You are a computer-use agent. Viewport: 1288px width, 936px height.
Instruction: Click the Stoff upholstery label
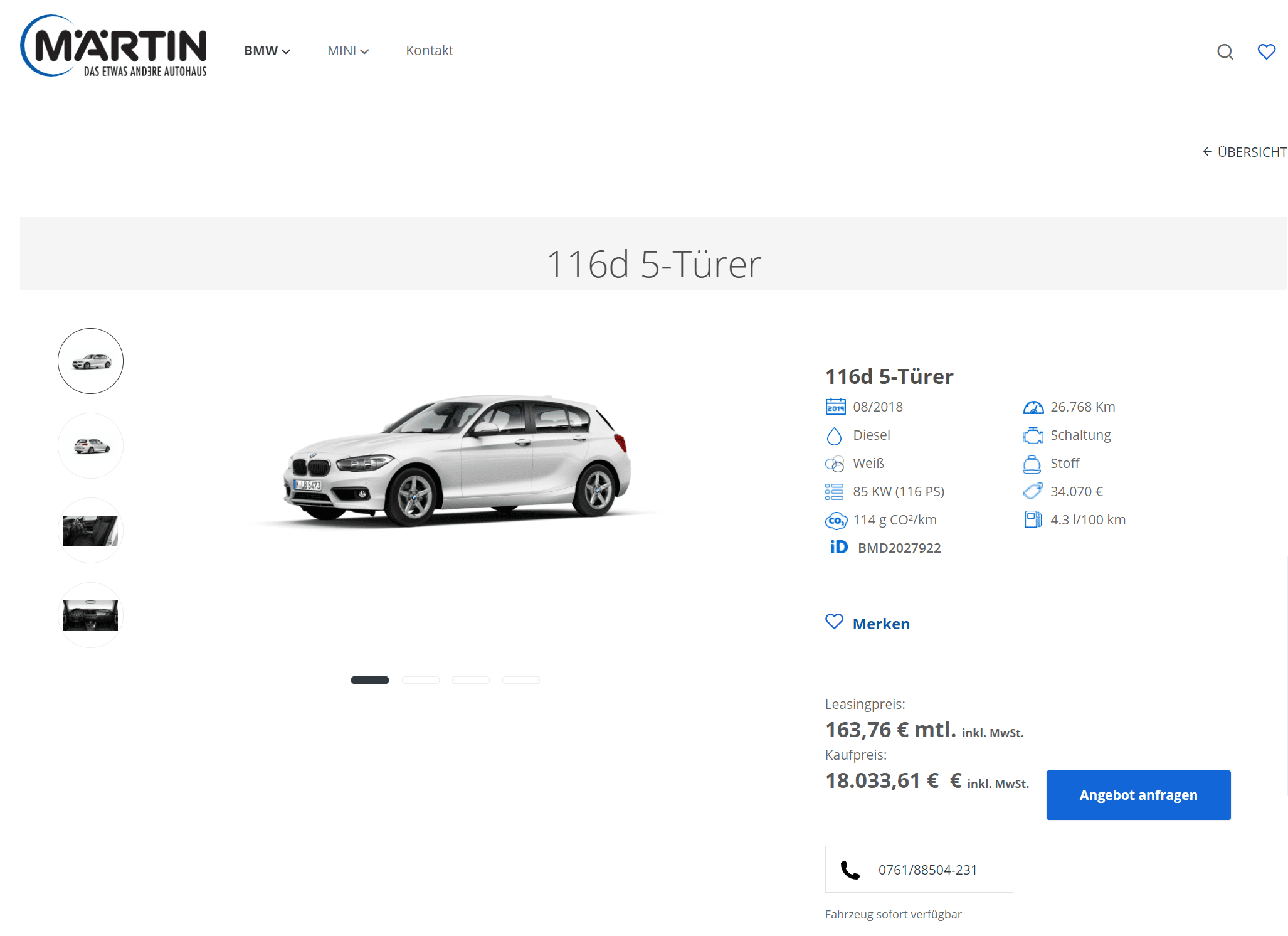coord(1065,464)
